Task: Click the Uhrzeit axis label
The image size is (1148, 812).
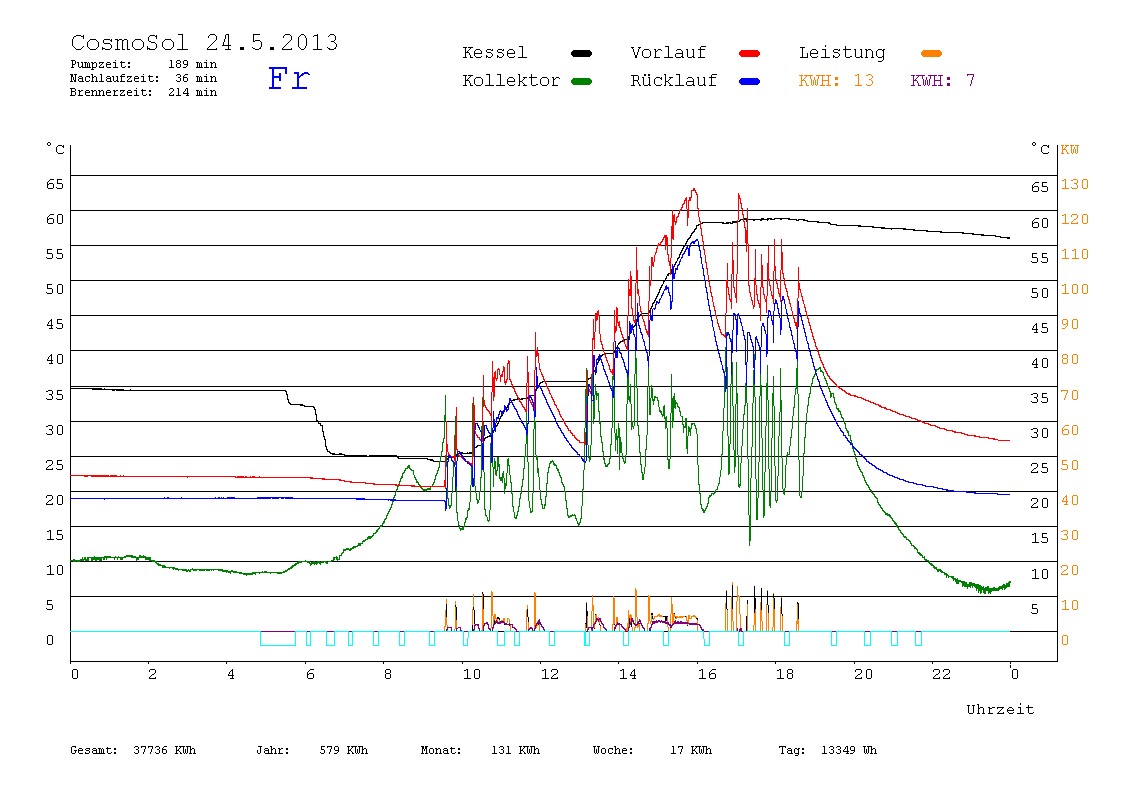Action: [x=1000, y=709]
